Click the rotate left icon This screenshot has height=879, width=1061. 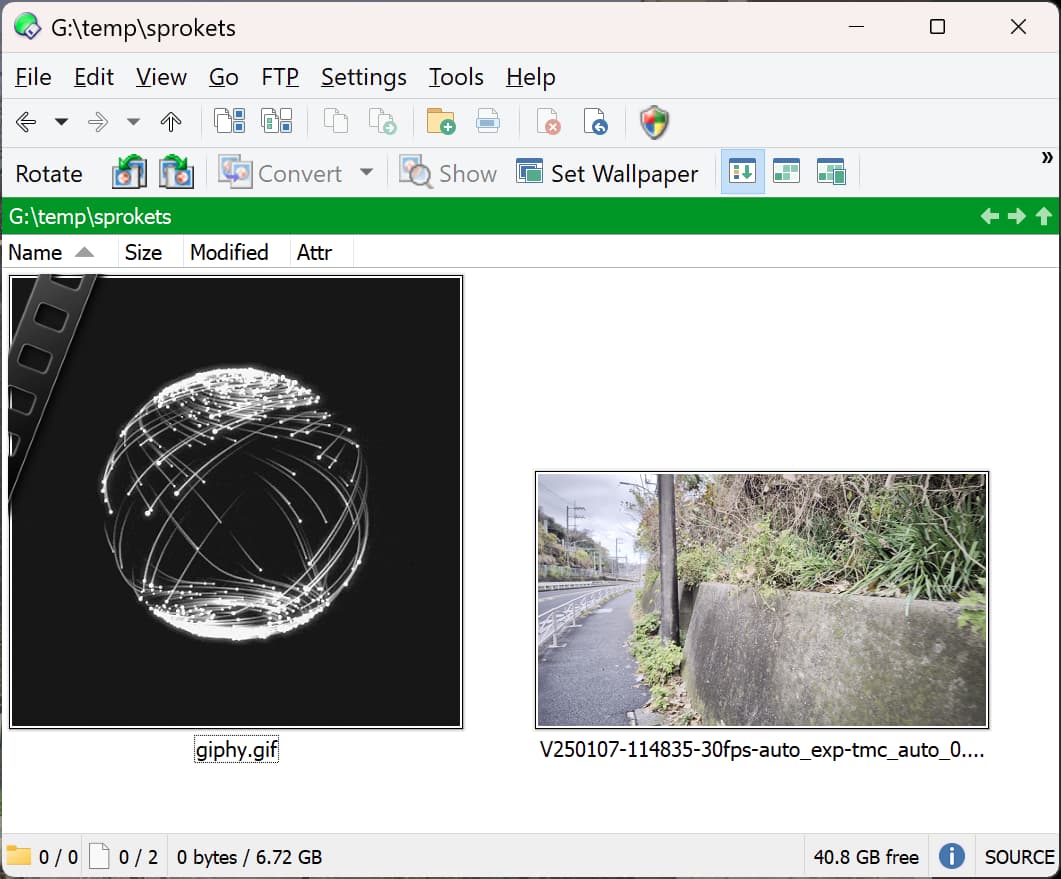[x=129, y=172]
